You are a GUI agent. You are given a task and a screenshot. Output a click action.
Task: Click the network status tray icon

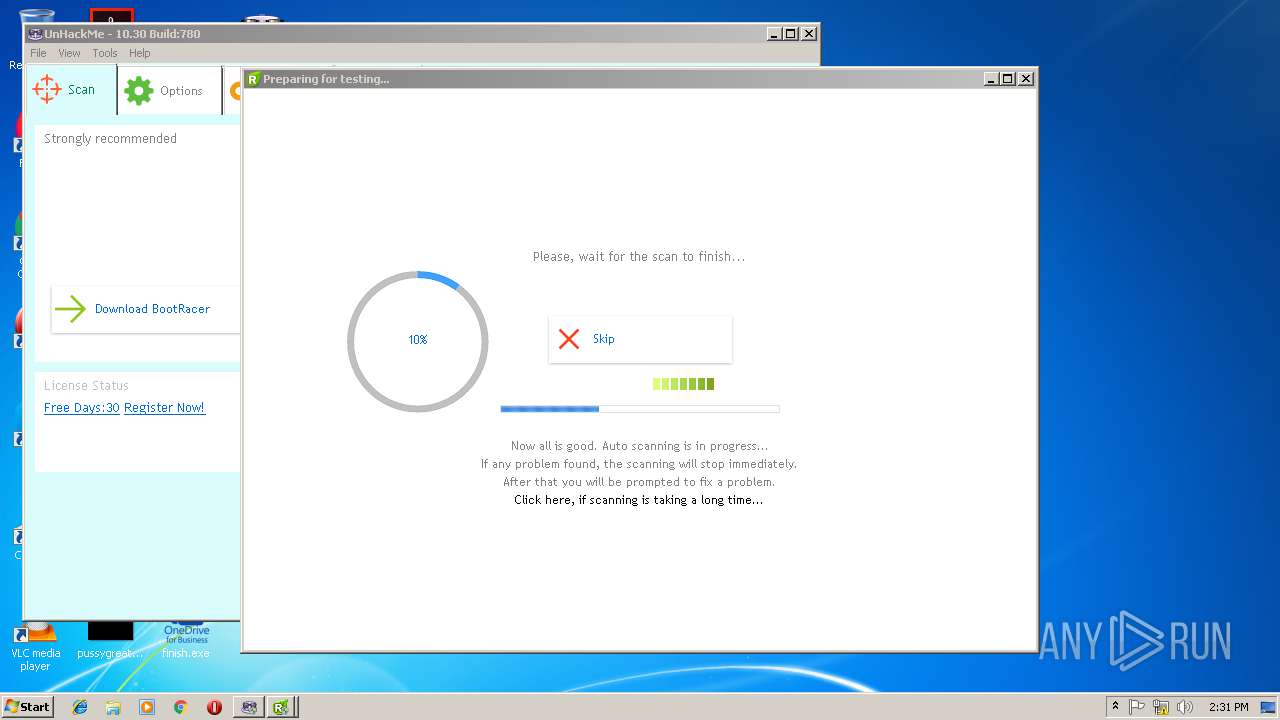[x=1161, y=707]
